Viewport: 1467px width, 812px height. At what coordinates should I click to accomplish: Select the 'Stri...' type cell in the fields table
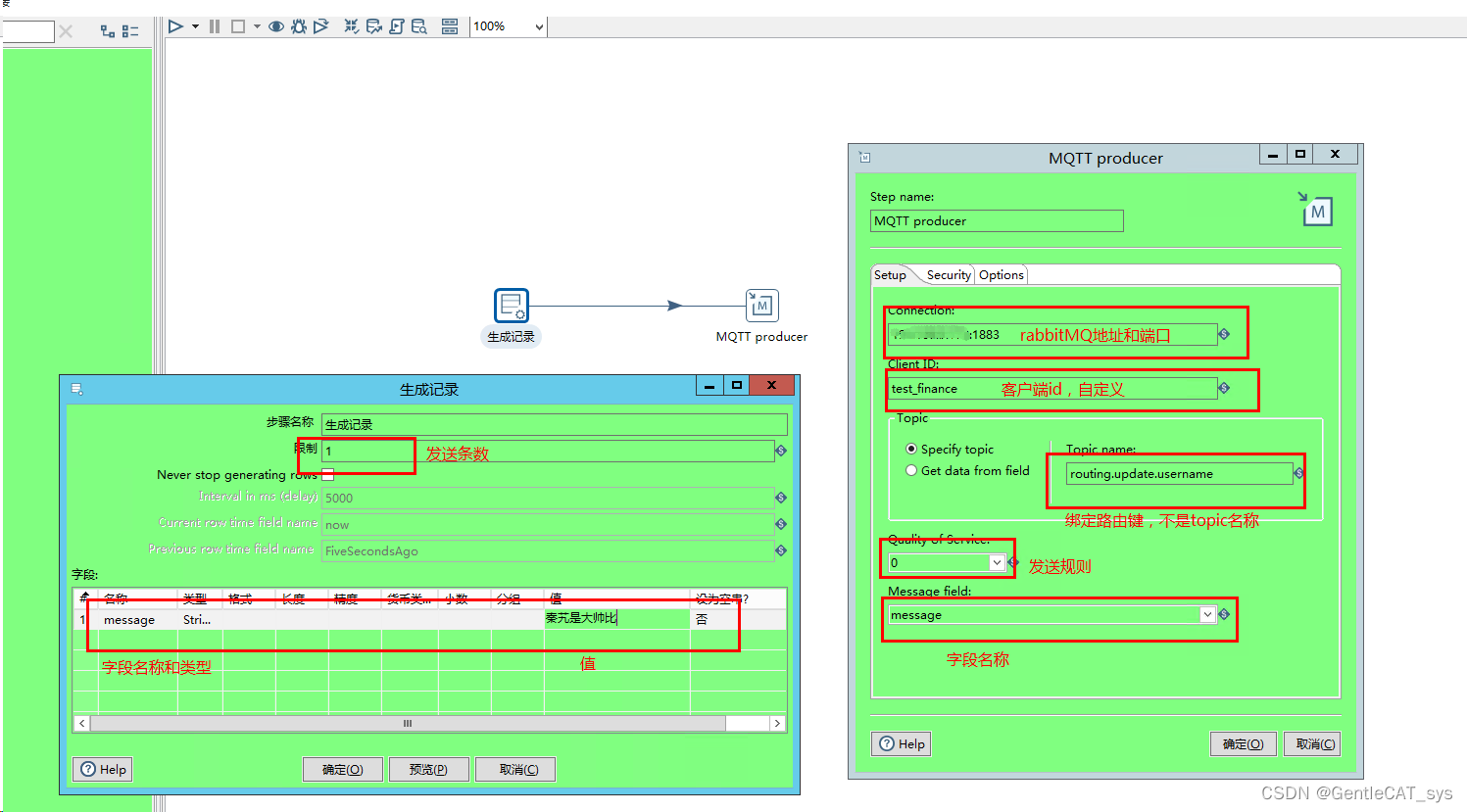point(200,619)
